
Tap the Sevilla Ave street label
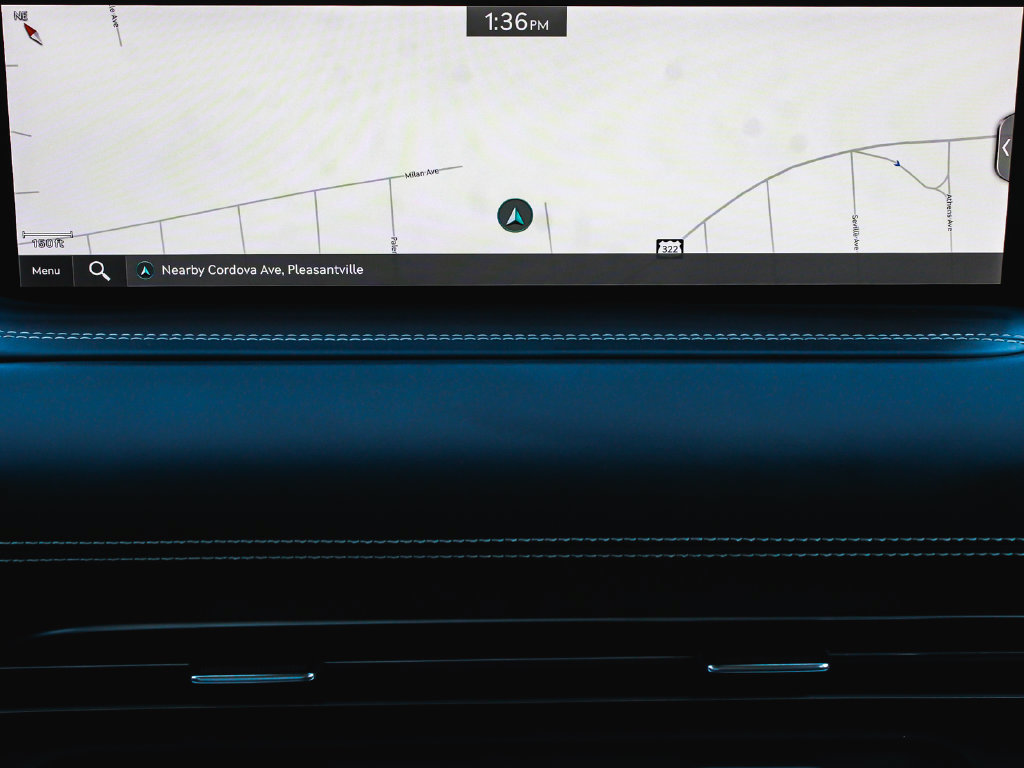click(x=855, y=232)
